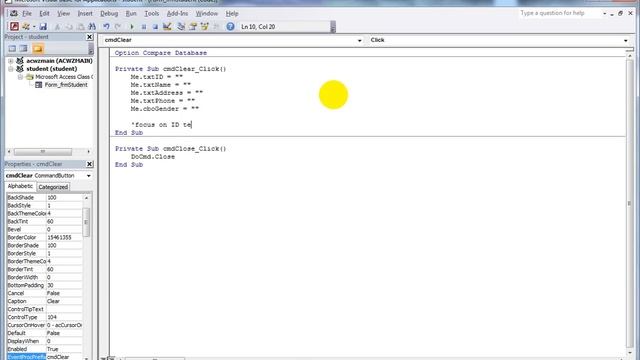Open the cmdClear CommandButton properties dropdown

coord(89,176)
